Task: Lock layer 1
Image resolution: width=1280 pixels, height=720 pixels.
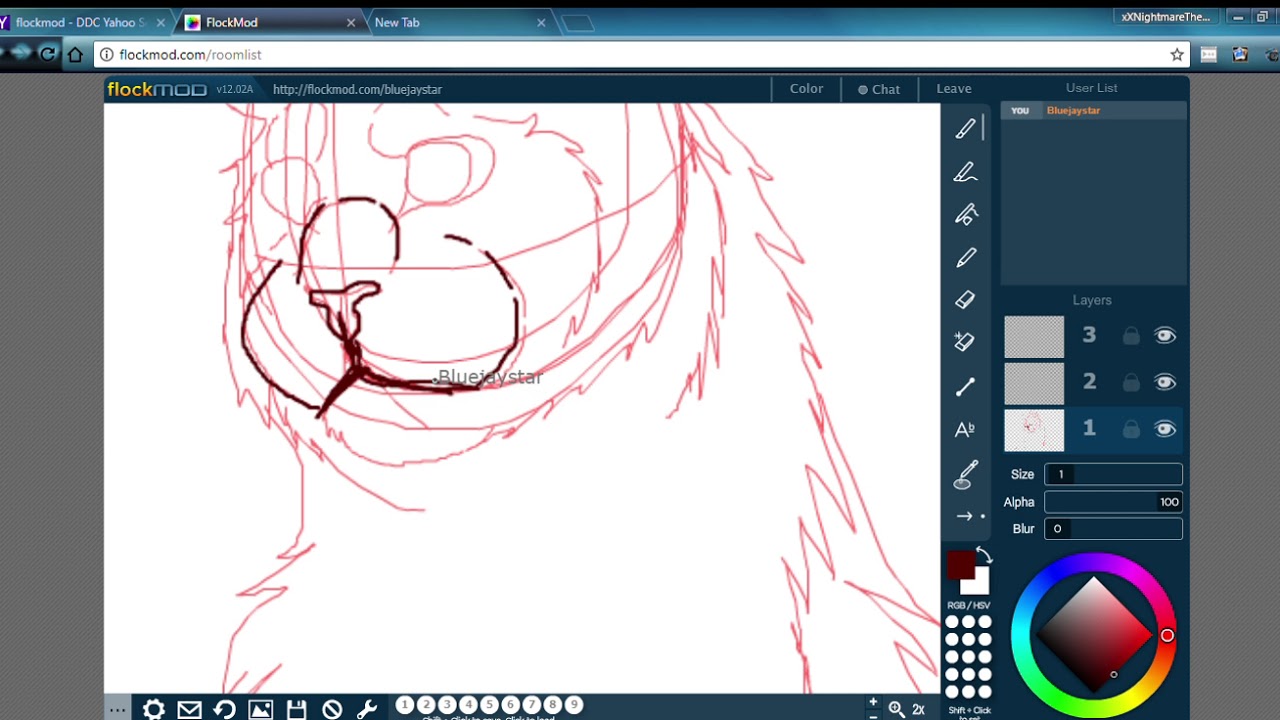Action: pyautogui.click(x=1131, y=429)
